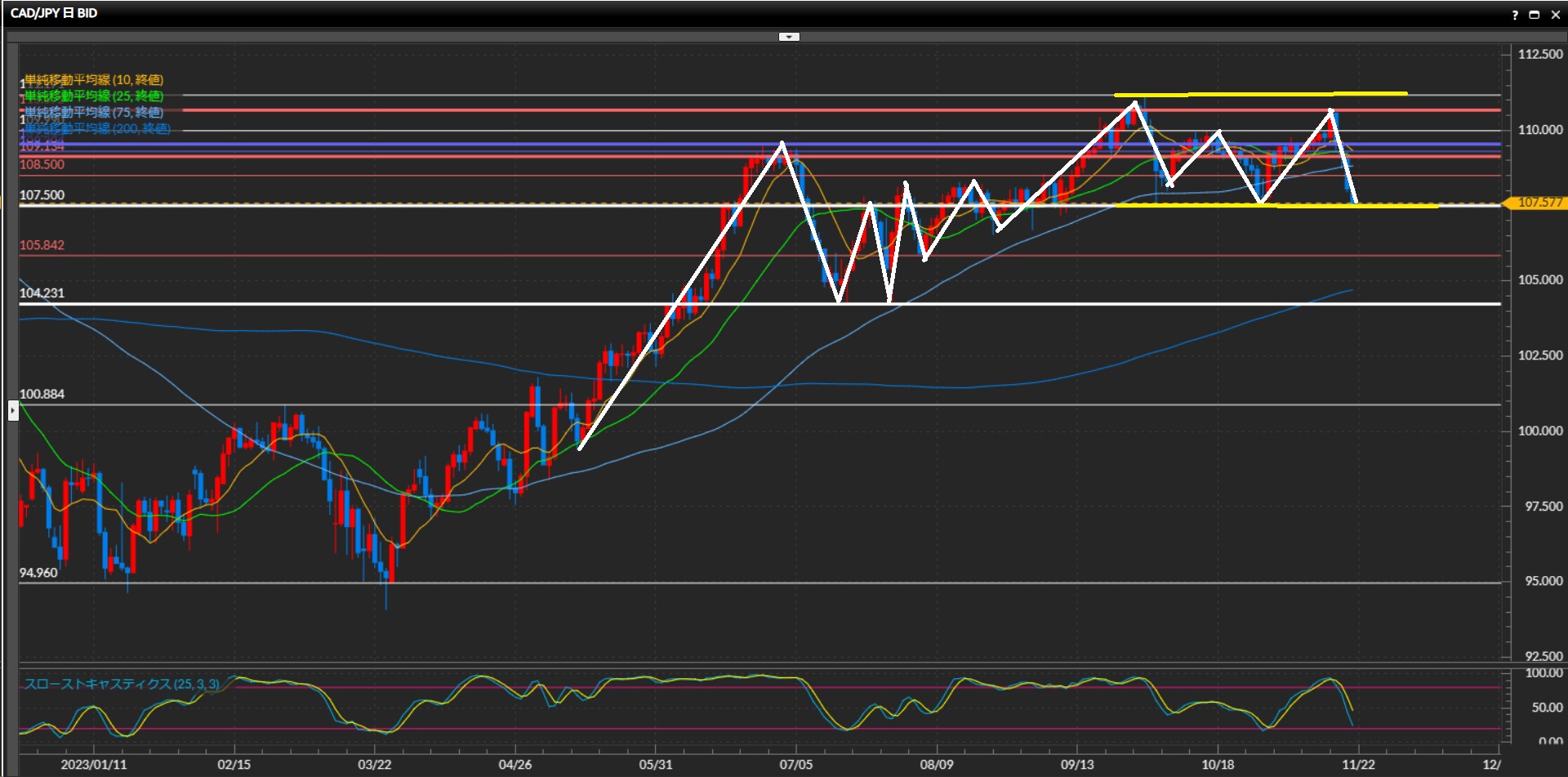Click the red 105.842 level label
Viewport: 1568px width, 777px height.
42,245
